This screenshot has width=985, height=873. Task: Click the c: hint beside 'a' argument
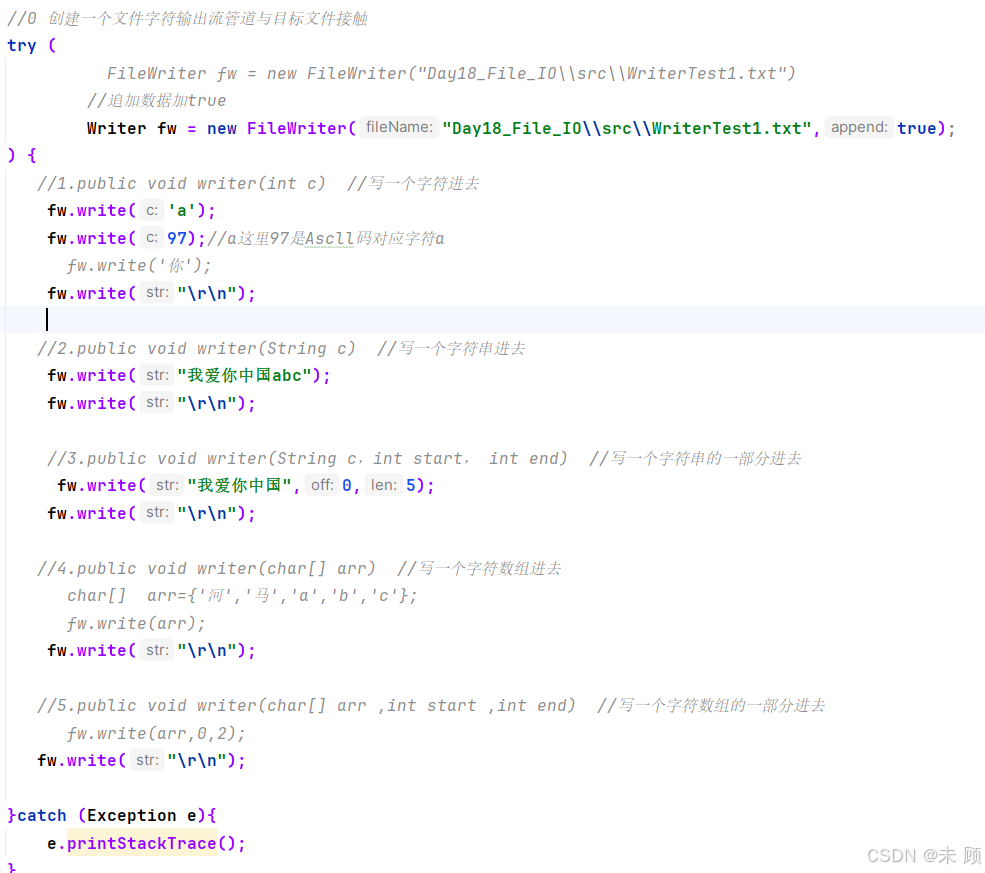tap(152, 210)
